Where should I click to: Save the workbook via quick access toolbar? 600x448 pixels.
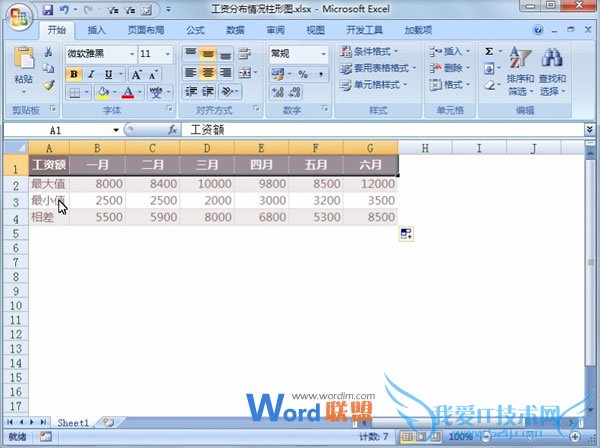(x=48, y=10)
